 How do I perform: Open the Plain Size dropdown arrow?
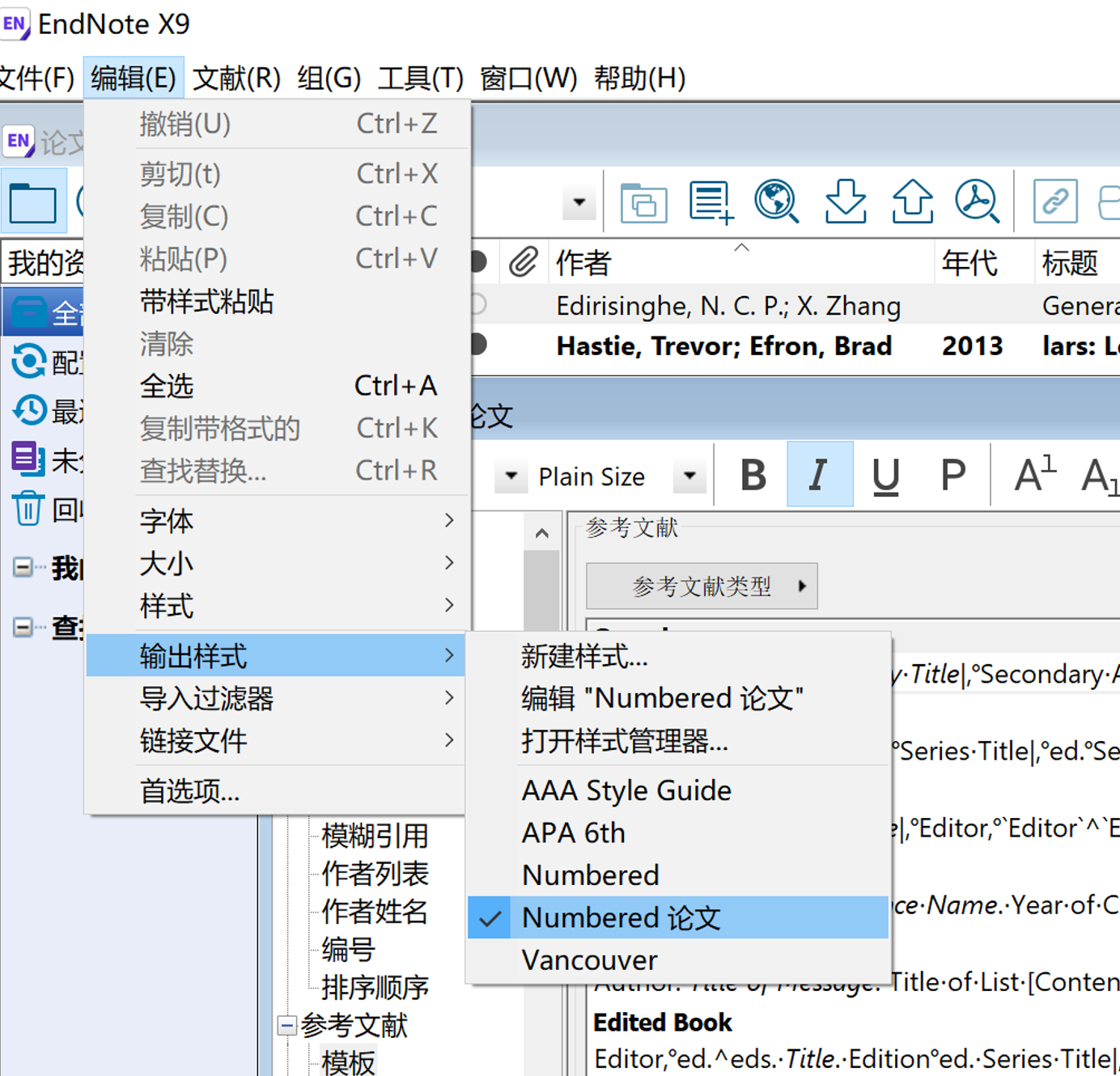pos(689,476)
